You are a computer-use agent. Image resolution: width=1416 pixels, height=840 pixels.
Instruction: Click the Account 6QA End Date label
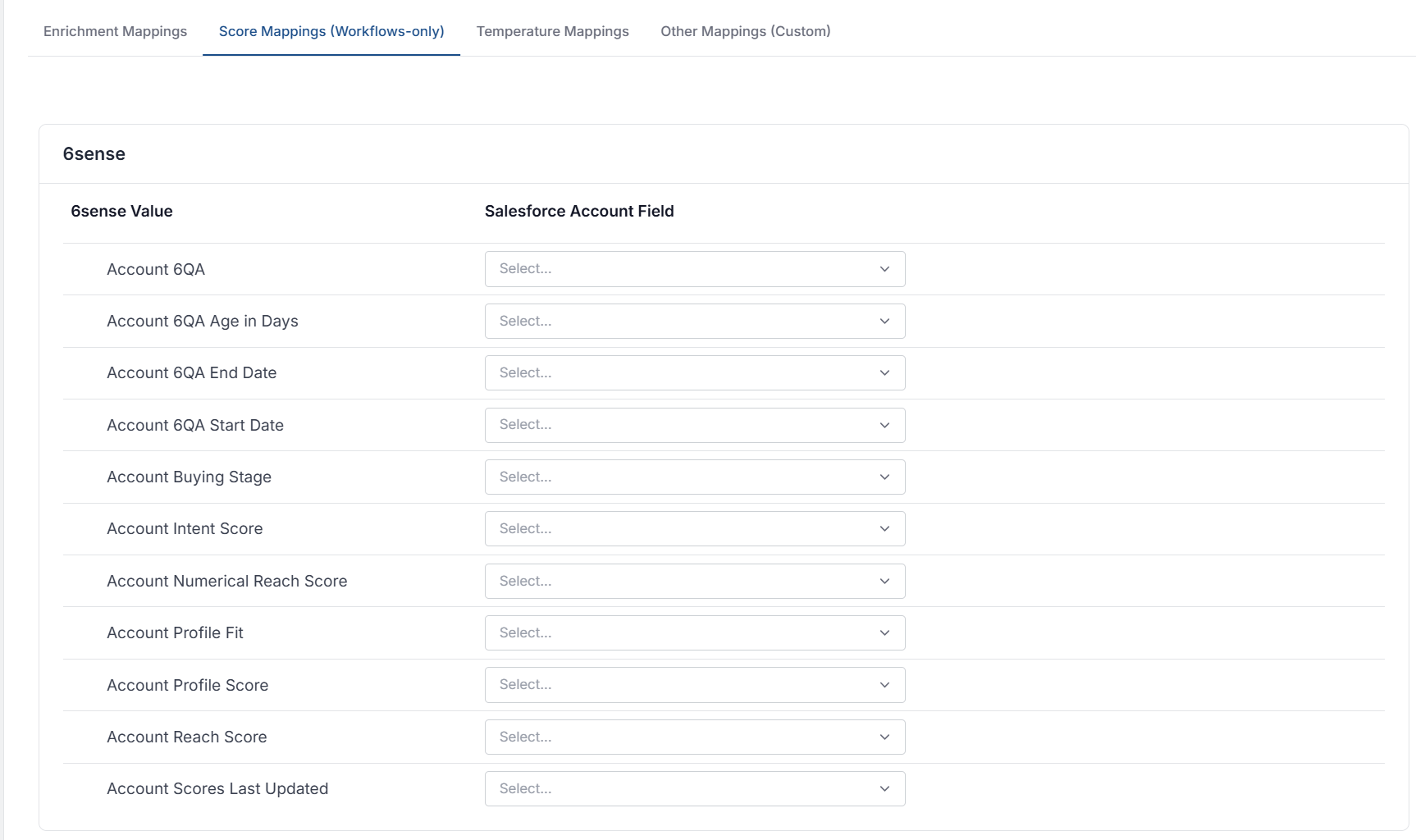click(x=192, y=372)
